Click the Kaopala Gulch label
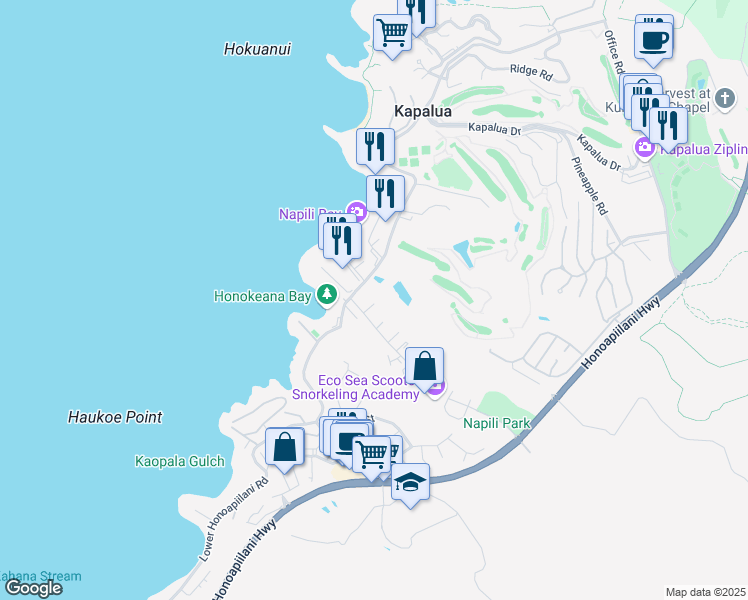This screenshot has height=600, width=748. coord(174,461)
